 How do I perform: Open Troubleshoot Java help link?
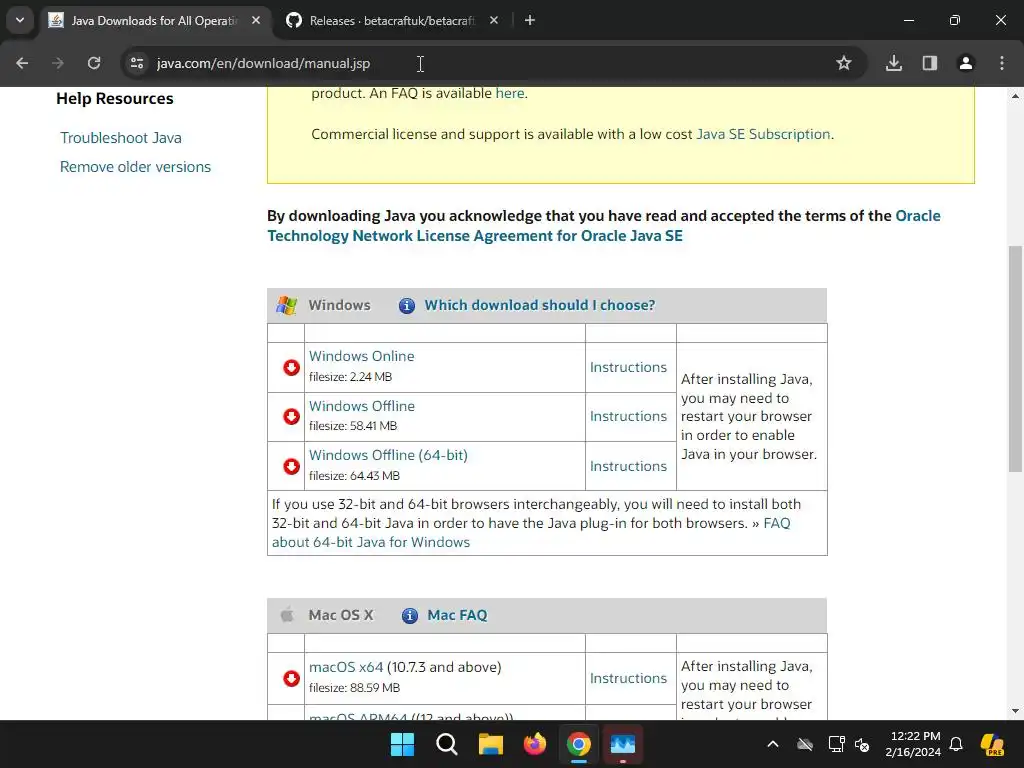pos(121,138)
